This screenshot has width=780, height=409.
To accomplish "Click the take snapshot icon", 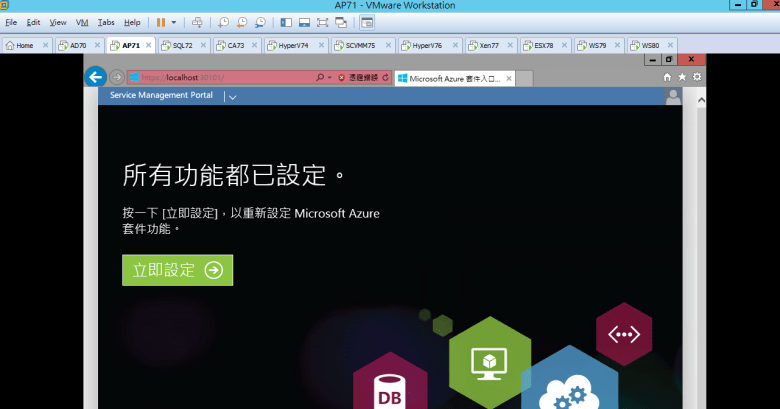I will coord(225,21).
